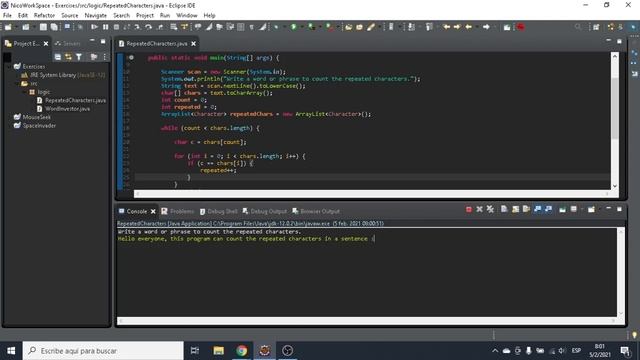Collapse the src folder node
Viewport: 640px width, 360px height.
[x=16, y=83]
